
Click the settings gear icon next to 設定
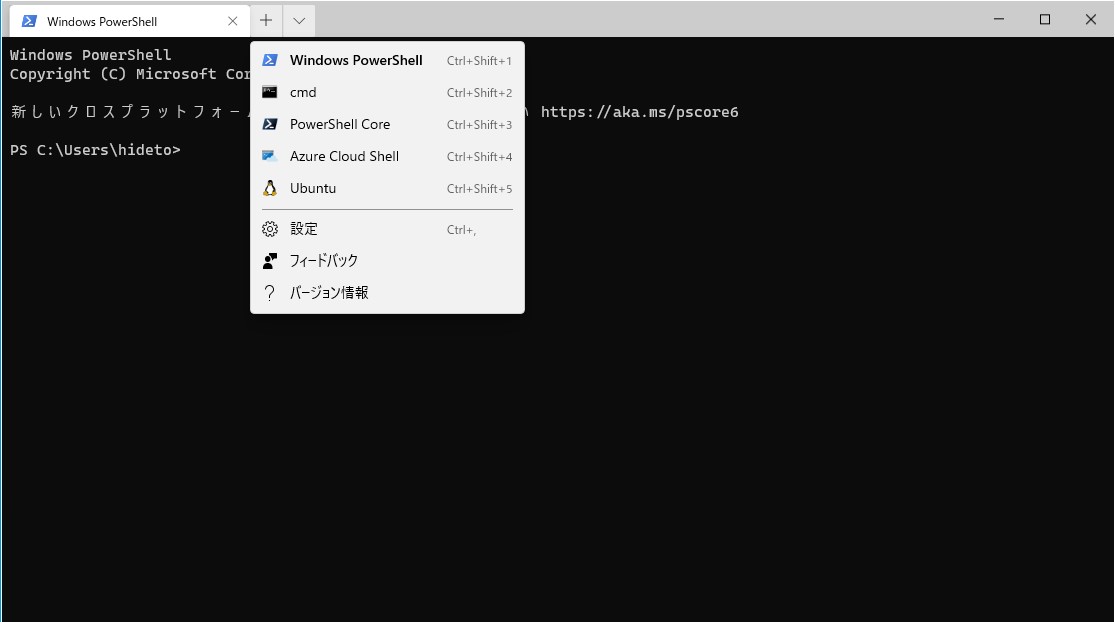point(269,228)
